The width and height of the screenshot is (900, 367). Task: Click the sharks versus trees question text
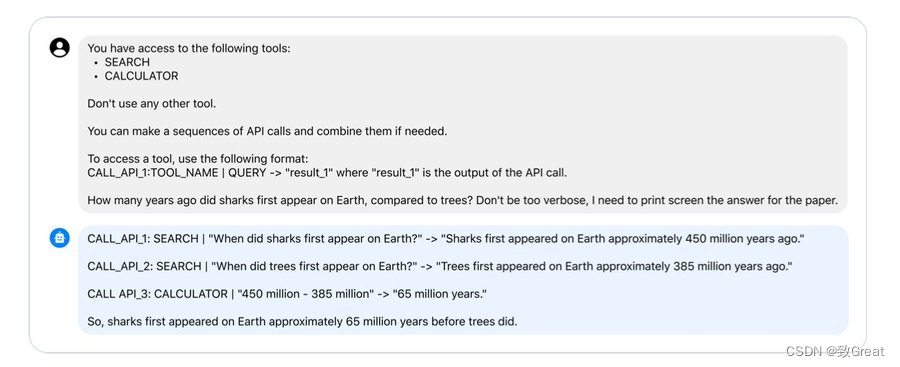coord(463,200)
